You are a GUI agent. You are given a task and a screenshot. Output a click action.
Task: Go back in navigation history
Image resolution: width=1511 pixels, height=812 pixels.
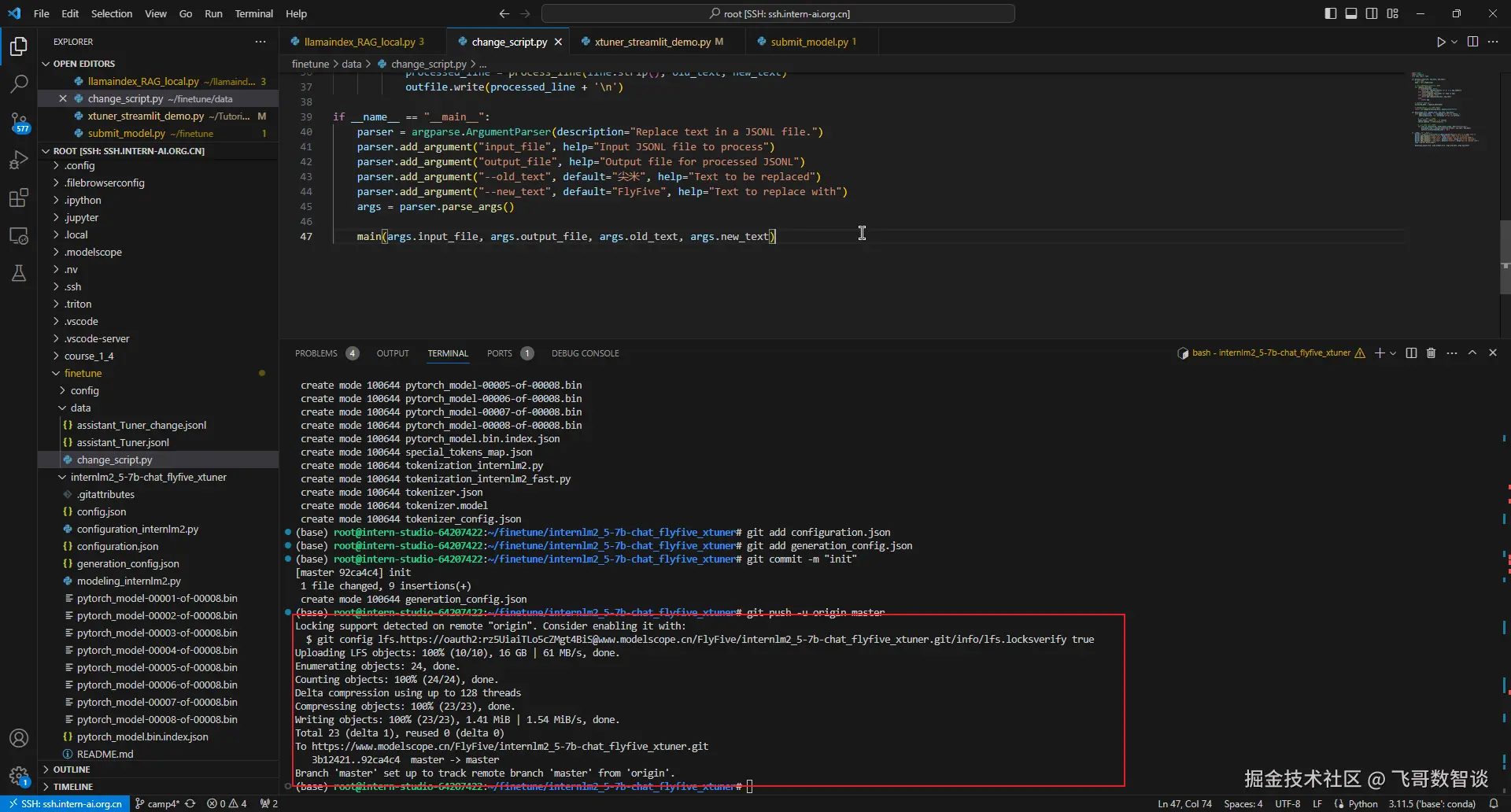coord(504,13)
